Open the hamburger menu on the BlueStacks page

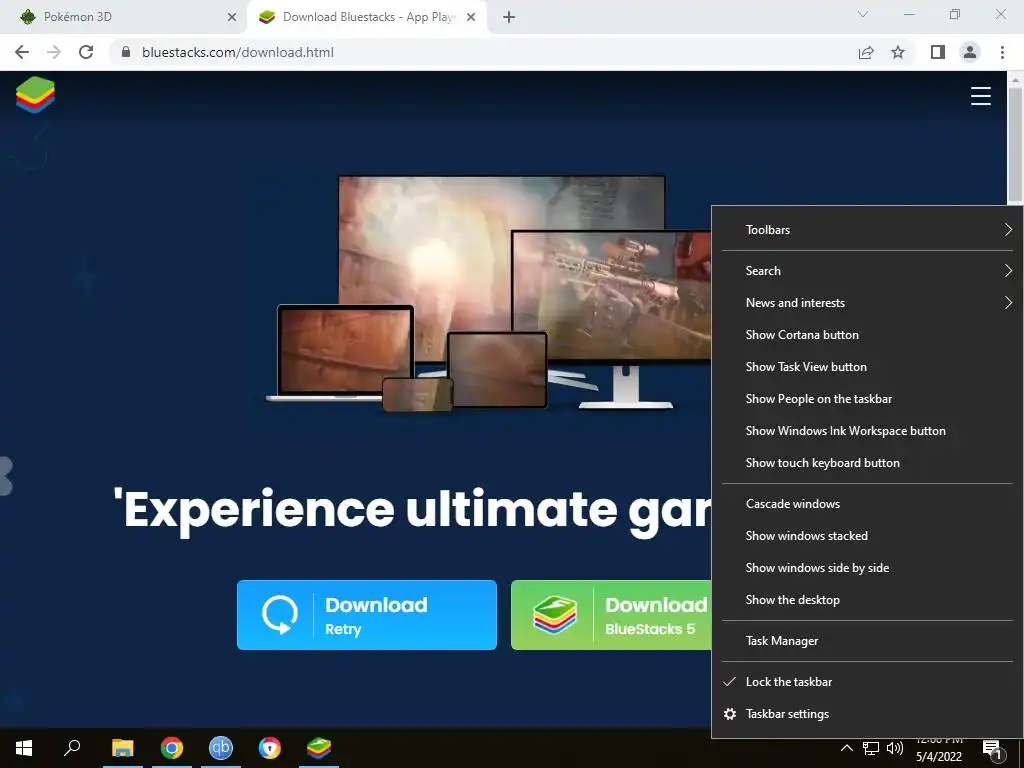point(980,96)
